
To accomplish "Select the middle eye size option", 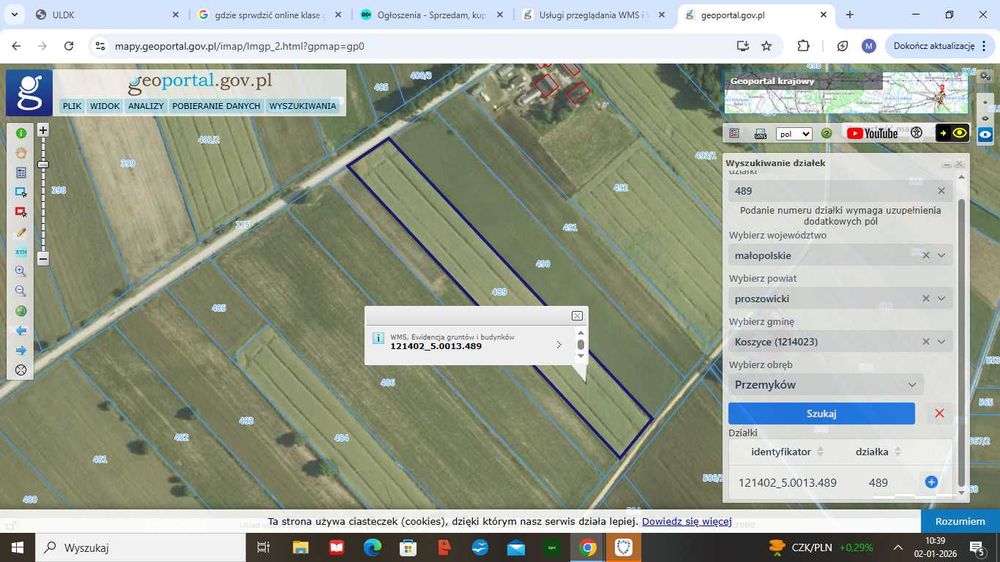I will pyautogui.click(x=985, y=119).
